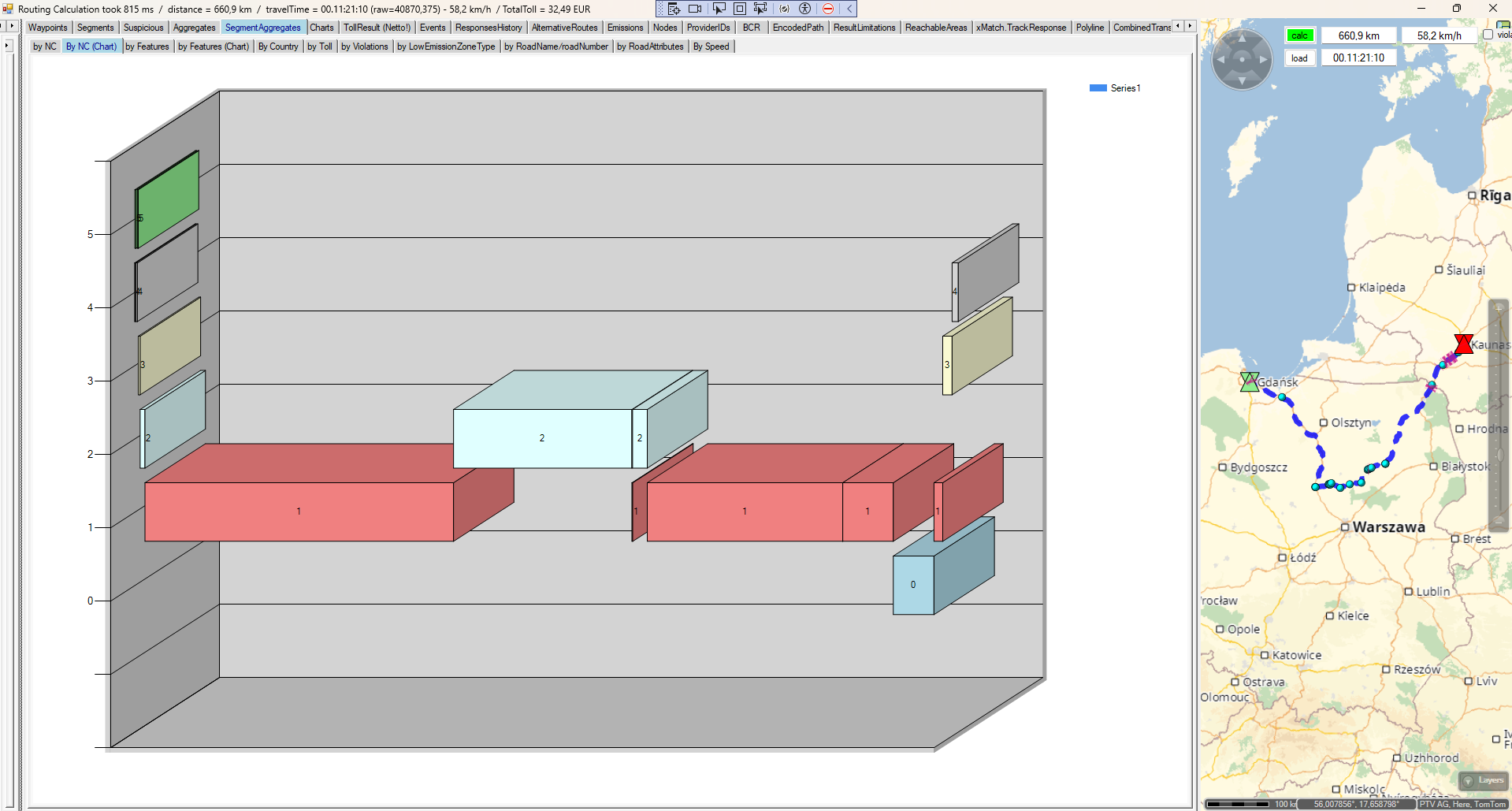Expand the Layers panel on map
1512x811 pixels.
pyautogui.click(x=1484, y=780)
